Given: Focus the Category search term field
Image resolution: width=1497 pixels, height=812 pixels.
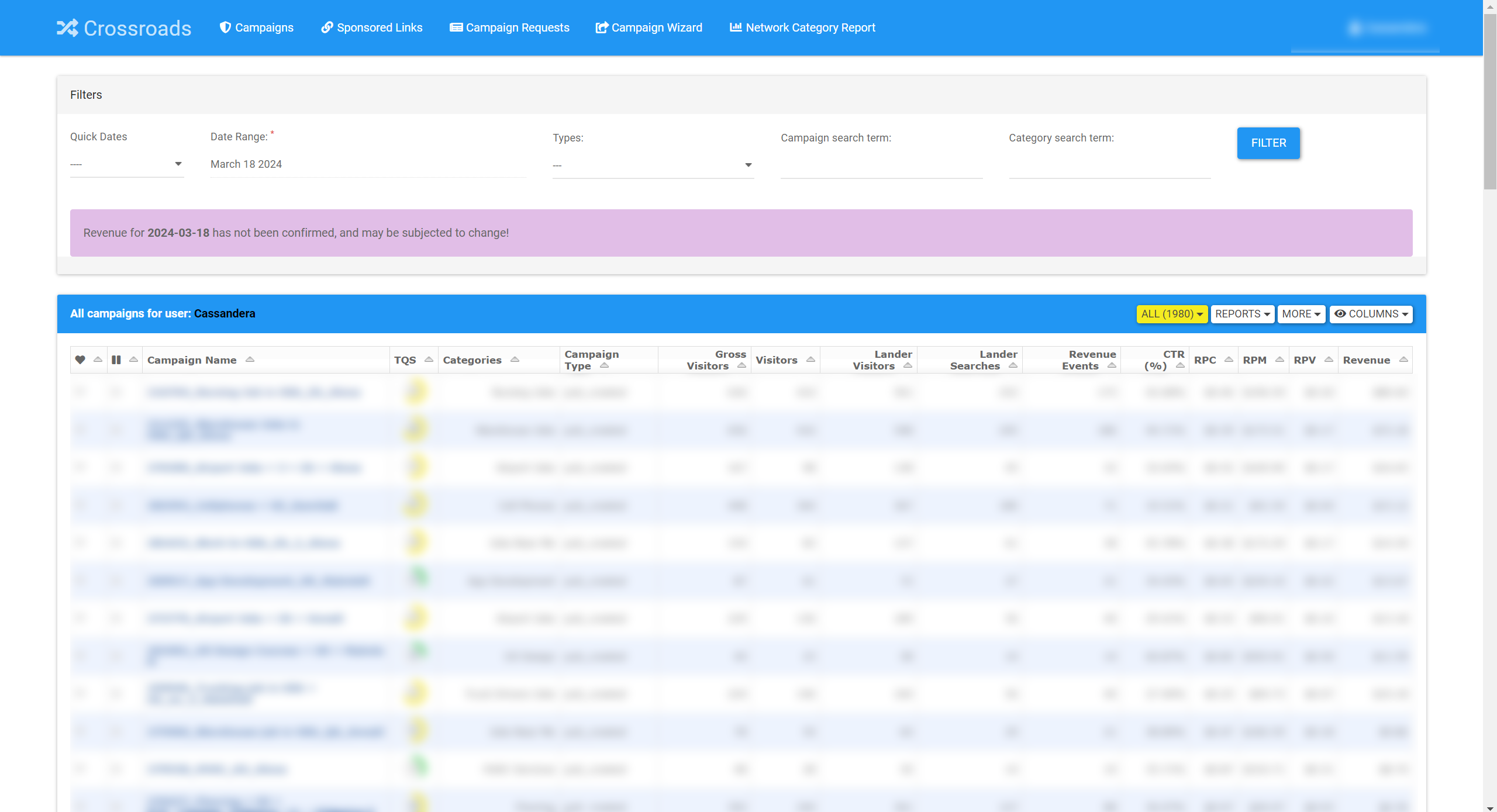Looking at the screenshot, I should [x=1109, y=166].
